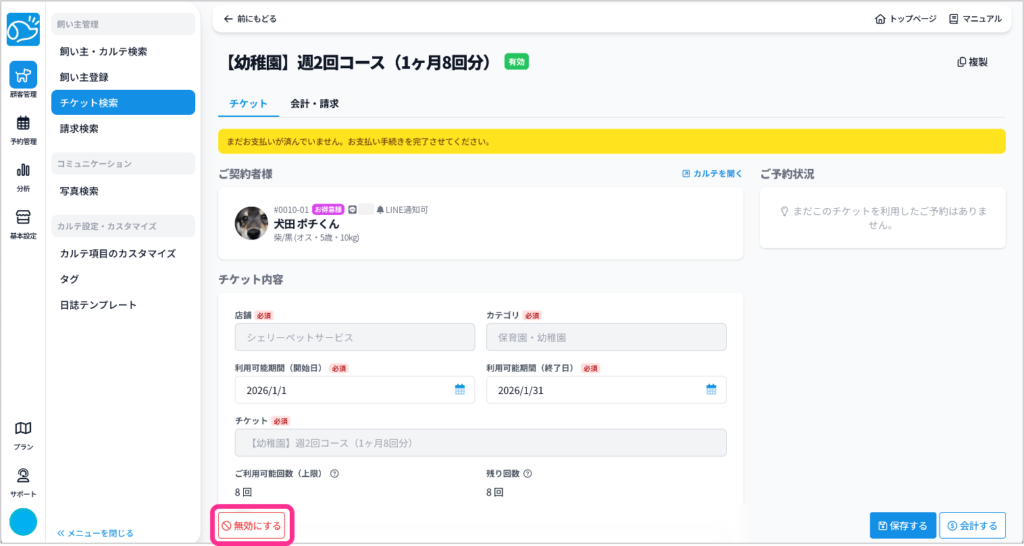Open the 基本設定 store icon
This screenshot has width=1024, height=546.
23,223
